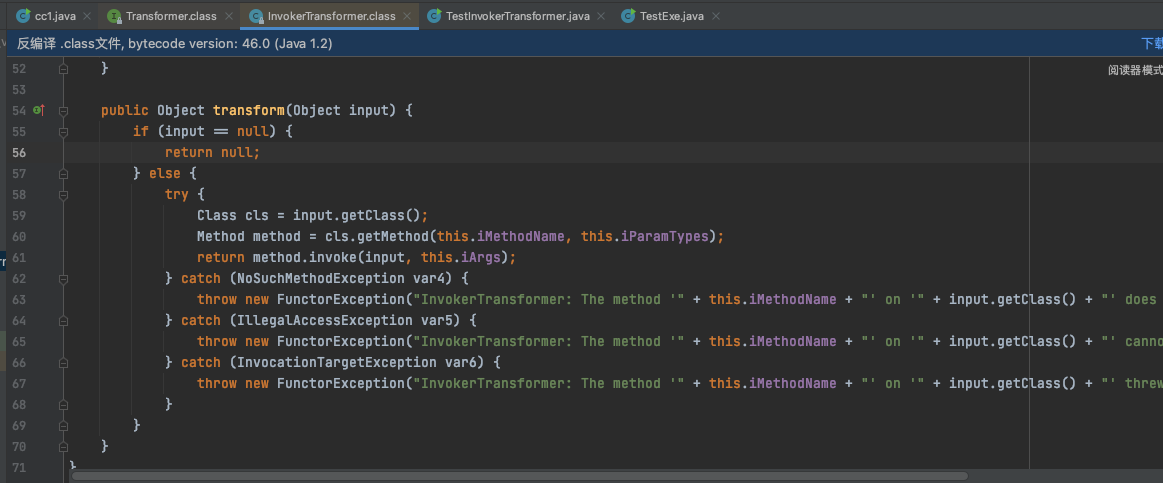This screenshot has height=483, width=1163.
Task: Collapse the if block at line 55
Action: tap(63, 131)
